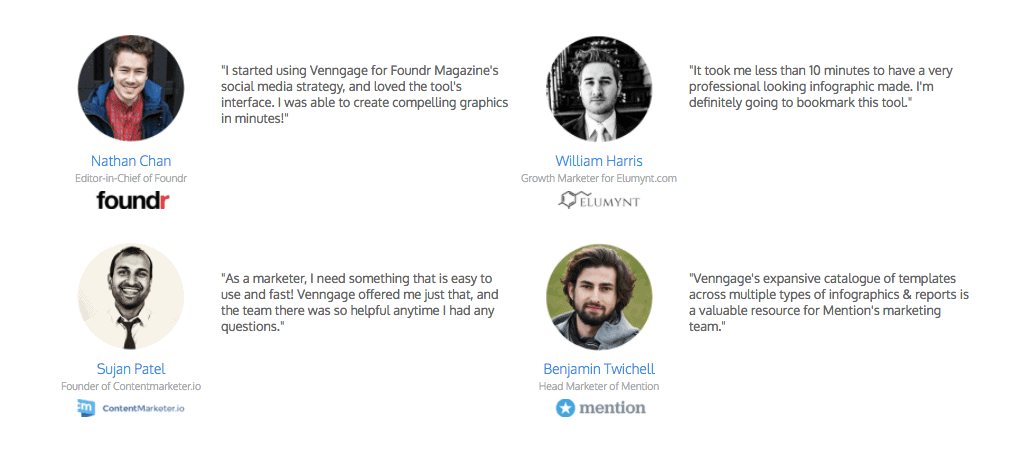Open William Harris's profile photo

[x=598, y=88]
